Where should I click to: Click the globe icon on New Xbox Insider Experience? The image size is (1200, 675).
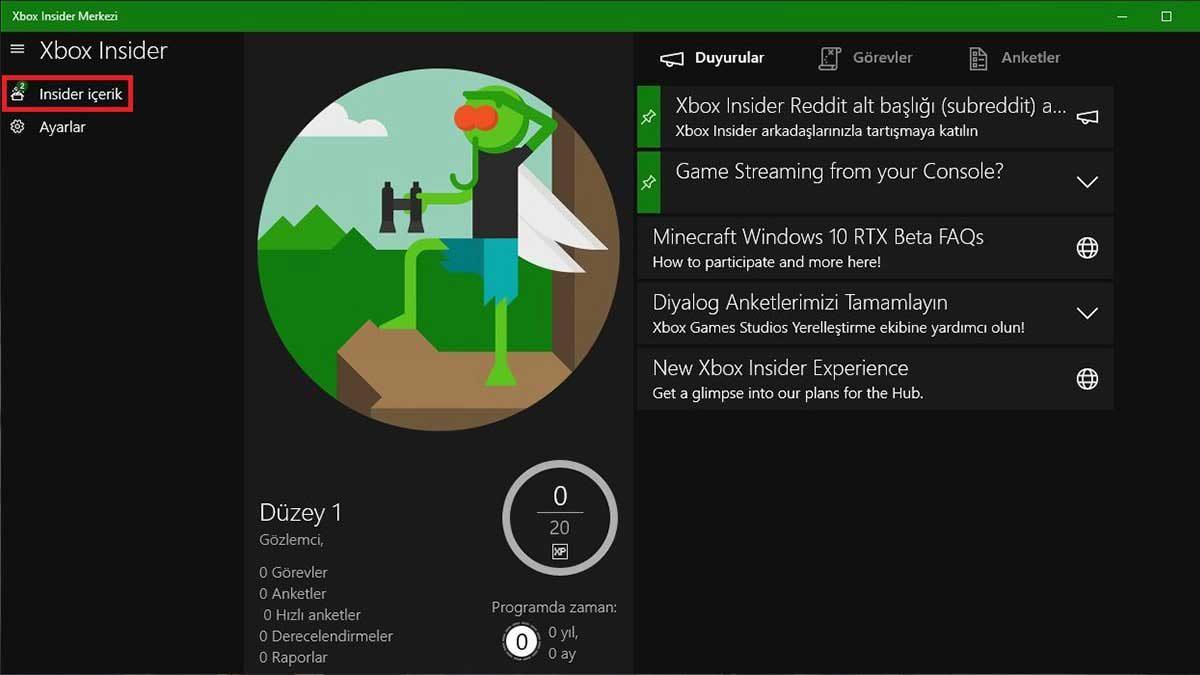pyautogui.click(x=1086, y=378)
